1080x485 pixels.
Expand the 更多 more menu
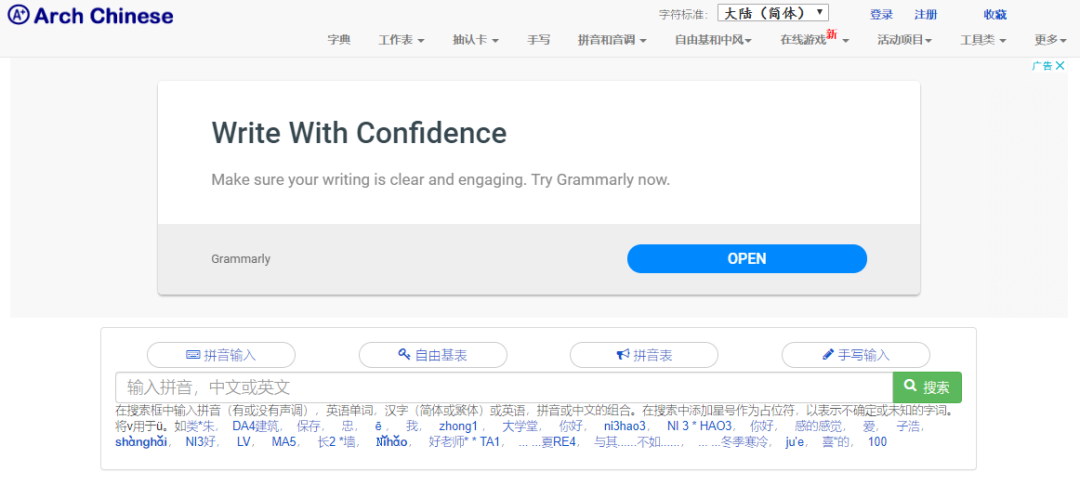(x=1050, y=40)
